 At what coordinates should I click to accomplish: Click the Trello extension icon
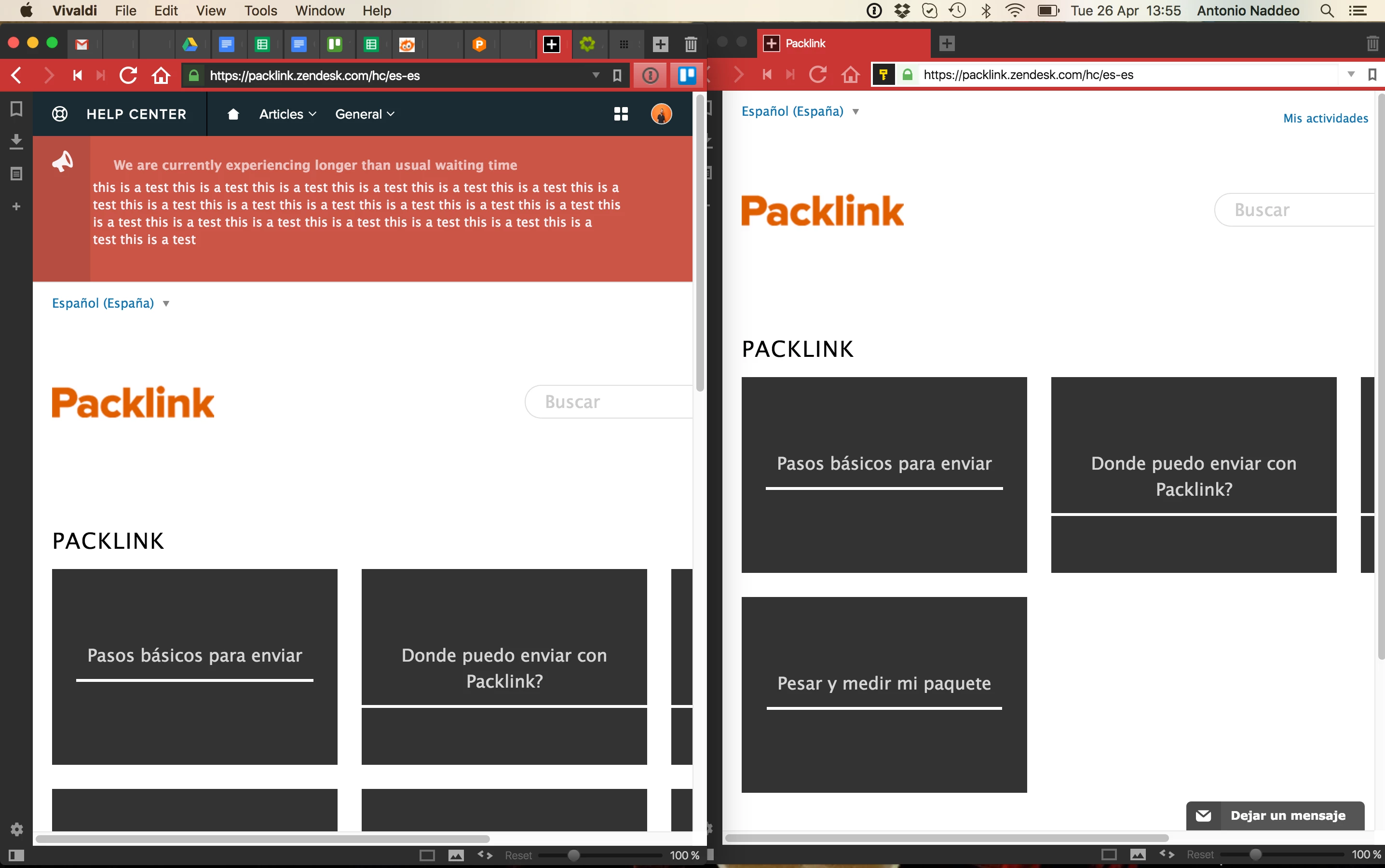(687, 75)
